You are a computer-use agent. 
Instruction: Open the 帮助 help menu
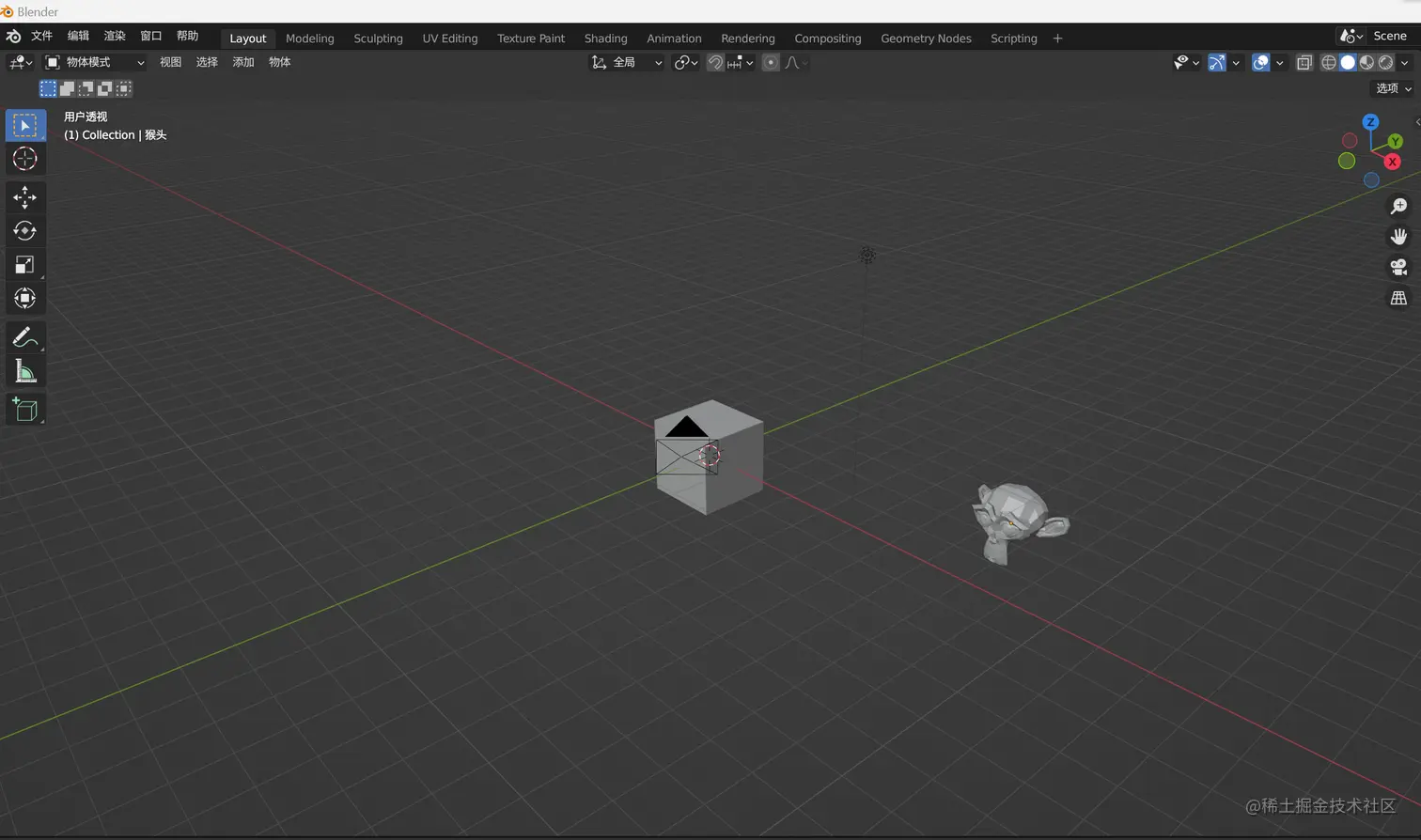pos(187,36)
